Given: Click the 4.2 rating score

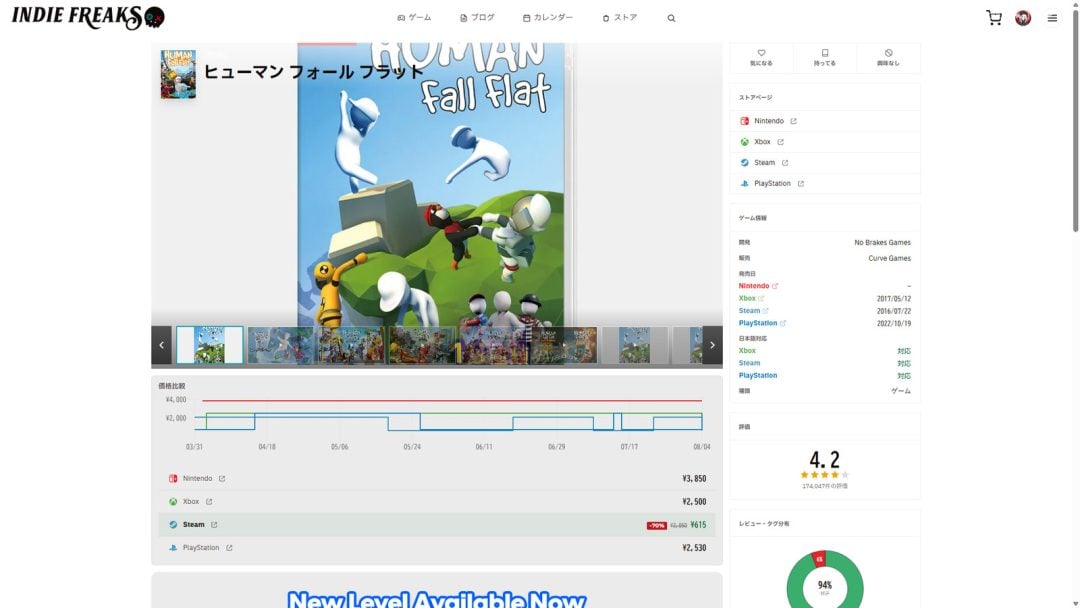Looking at the screenshot, I should [x=824, y=459].
